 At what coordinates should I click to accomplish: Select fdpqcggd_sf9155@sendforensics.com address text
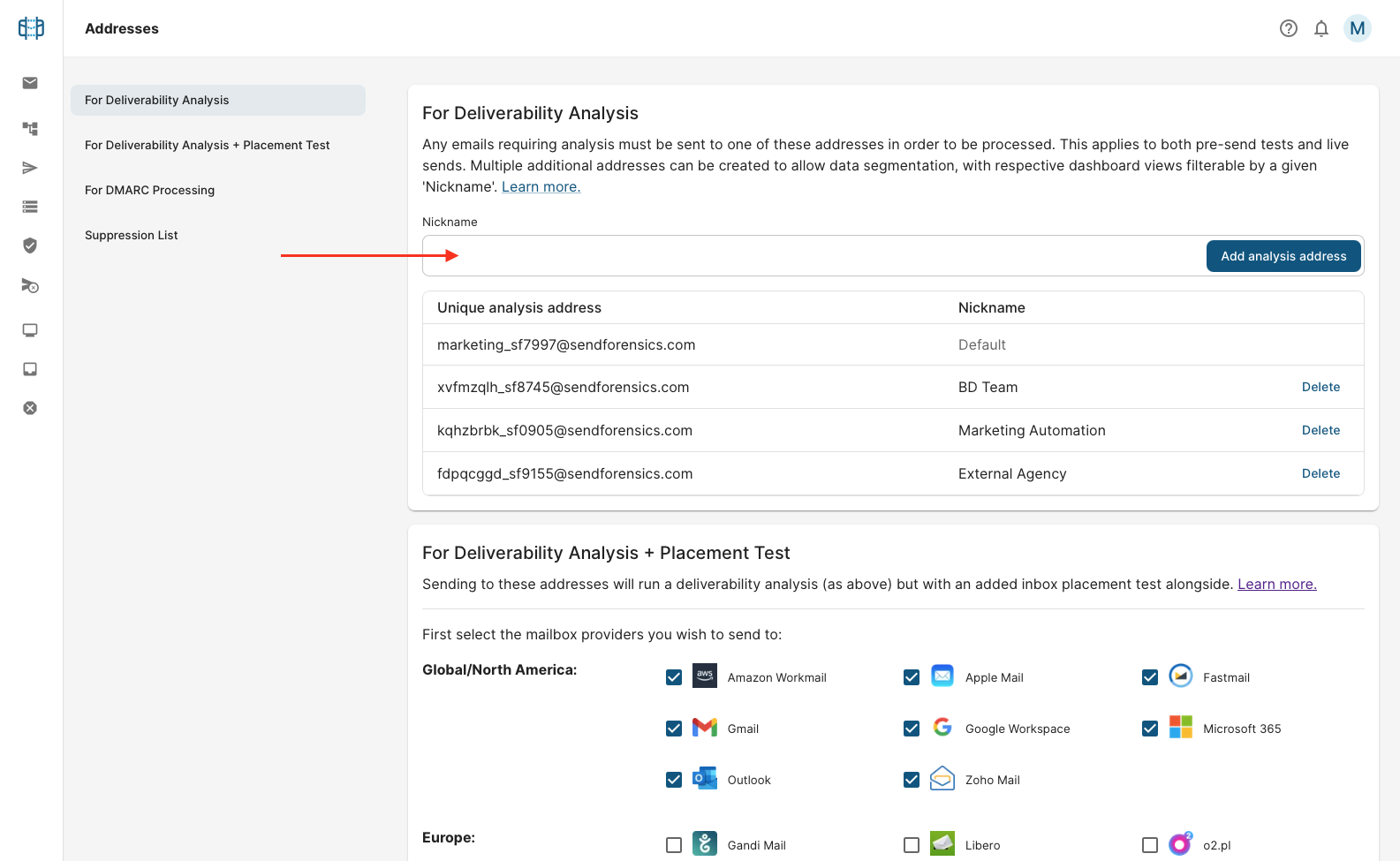click(x=564, y=473)
